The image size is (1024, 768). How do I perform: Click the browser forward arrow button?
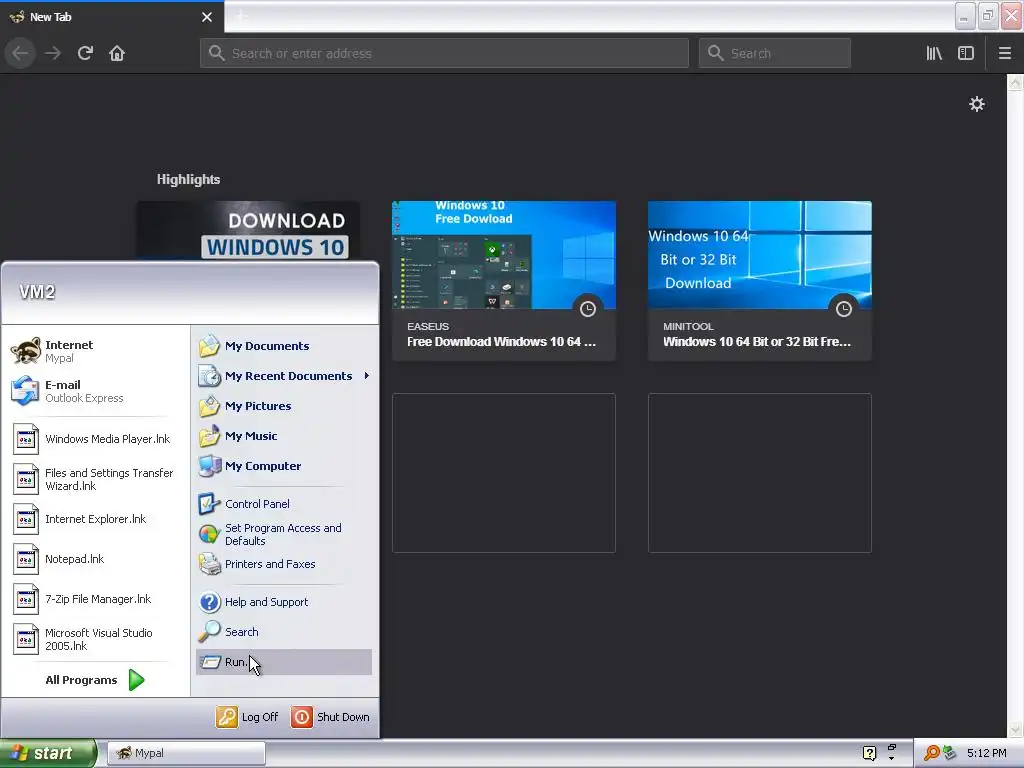point(53,53)
